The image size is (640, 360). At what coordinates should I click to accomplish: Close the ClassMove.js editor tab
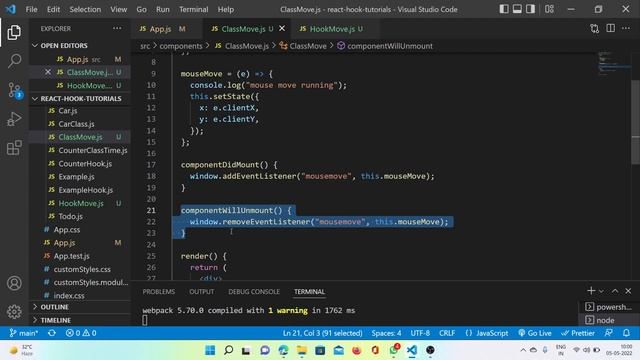click(x=282, y=28)
